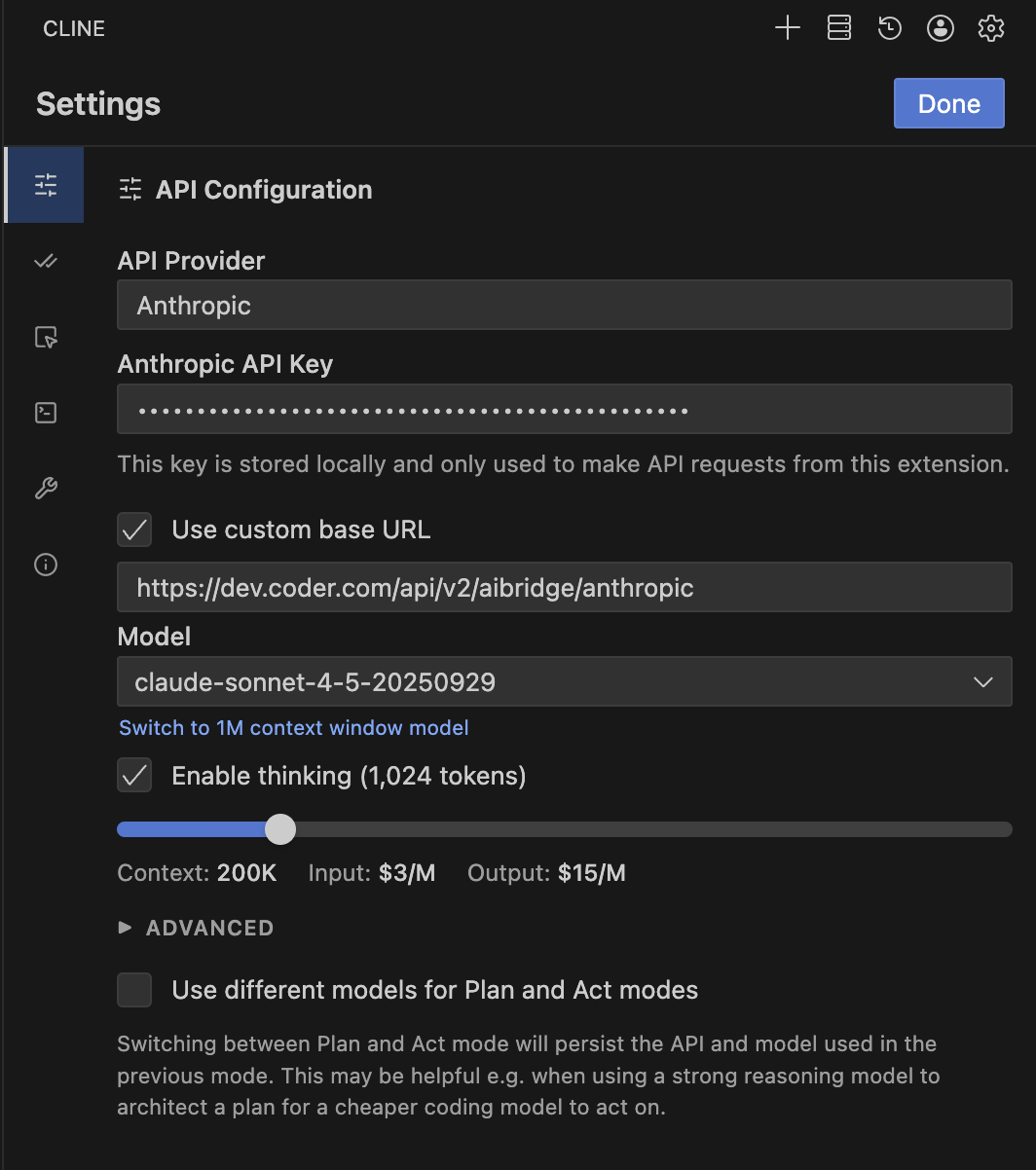Viewport: 1036px width, 1170px height.
Task: Open the task History clock icon
Action: point(889,28)
